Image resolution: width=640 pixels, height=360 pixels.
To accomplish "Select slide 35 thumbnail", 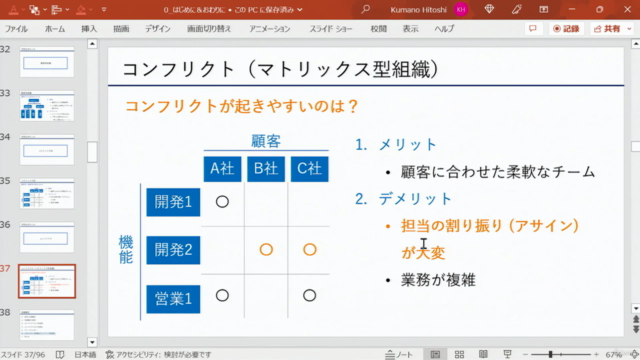I will click(47, 193).
